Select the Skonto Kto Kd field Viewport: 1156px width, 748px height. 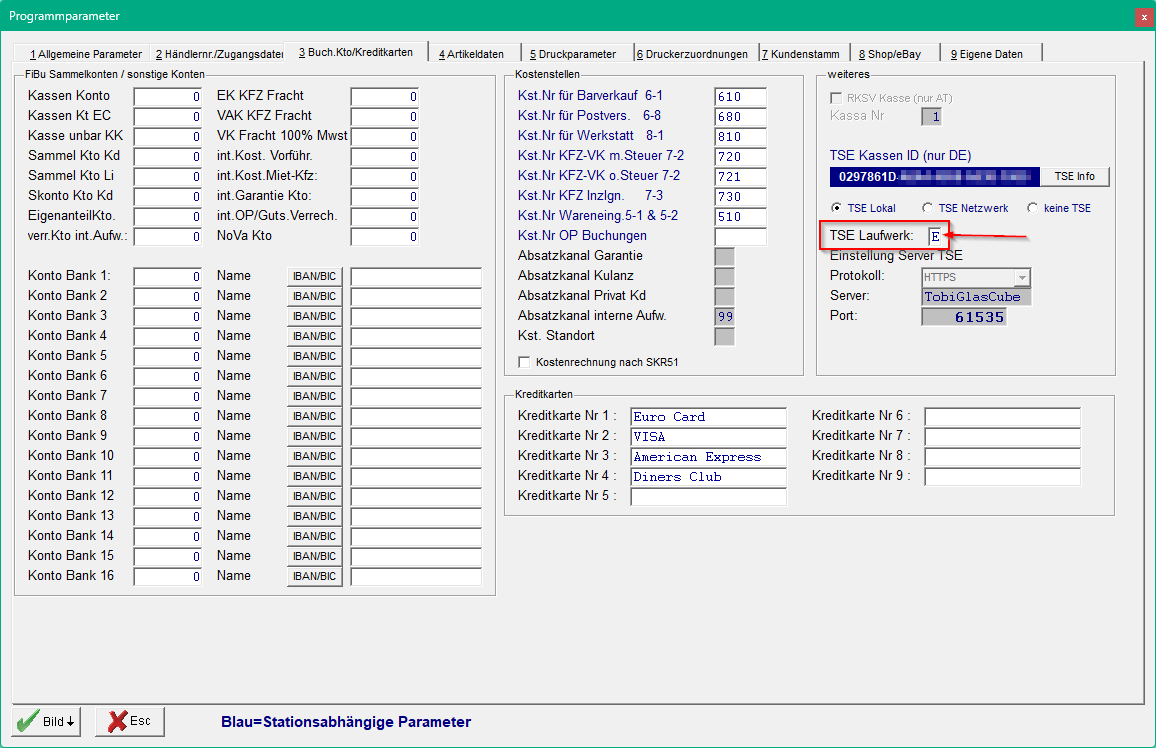167,196
